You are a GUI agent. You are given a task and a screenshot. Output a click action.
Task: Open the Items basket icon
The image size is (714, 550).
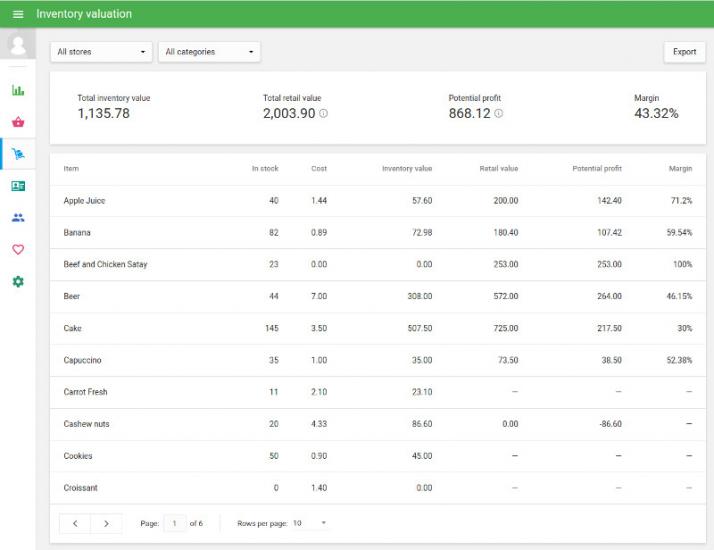(x=18, y=122)
